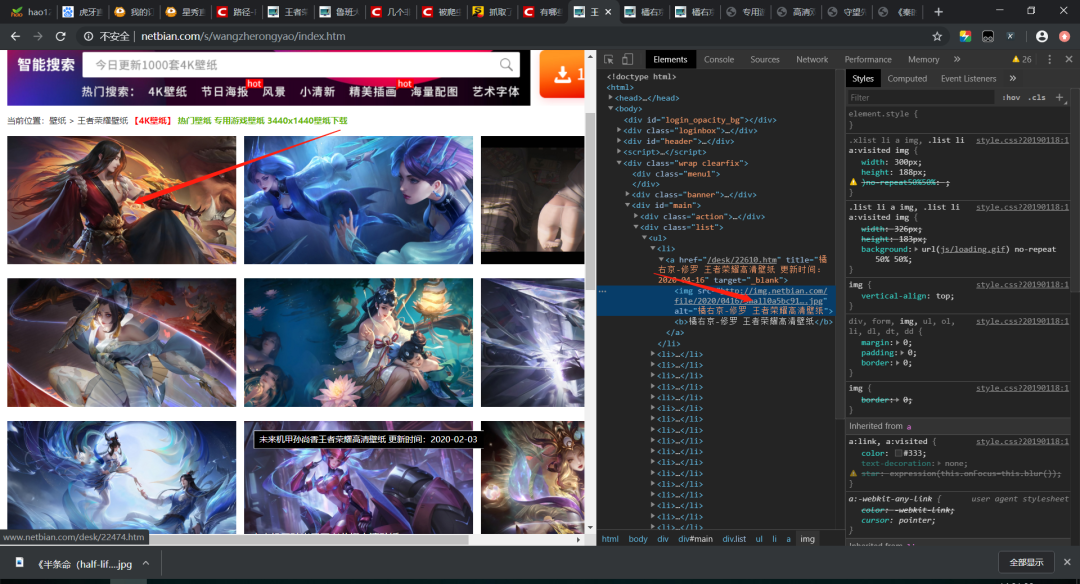Viewport: 1080px width, 584px height.
Task: Select div.list in the breadcrumb bar
Action: [x=734, y=539]
